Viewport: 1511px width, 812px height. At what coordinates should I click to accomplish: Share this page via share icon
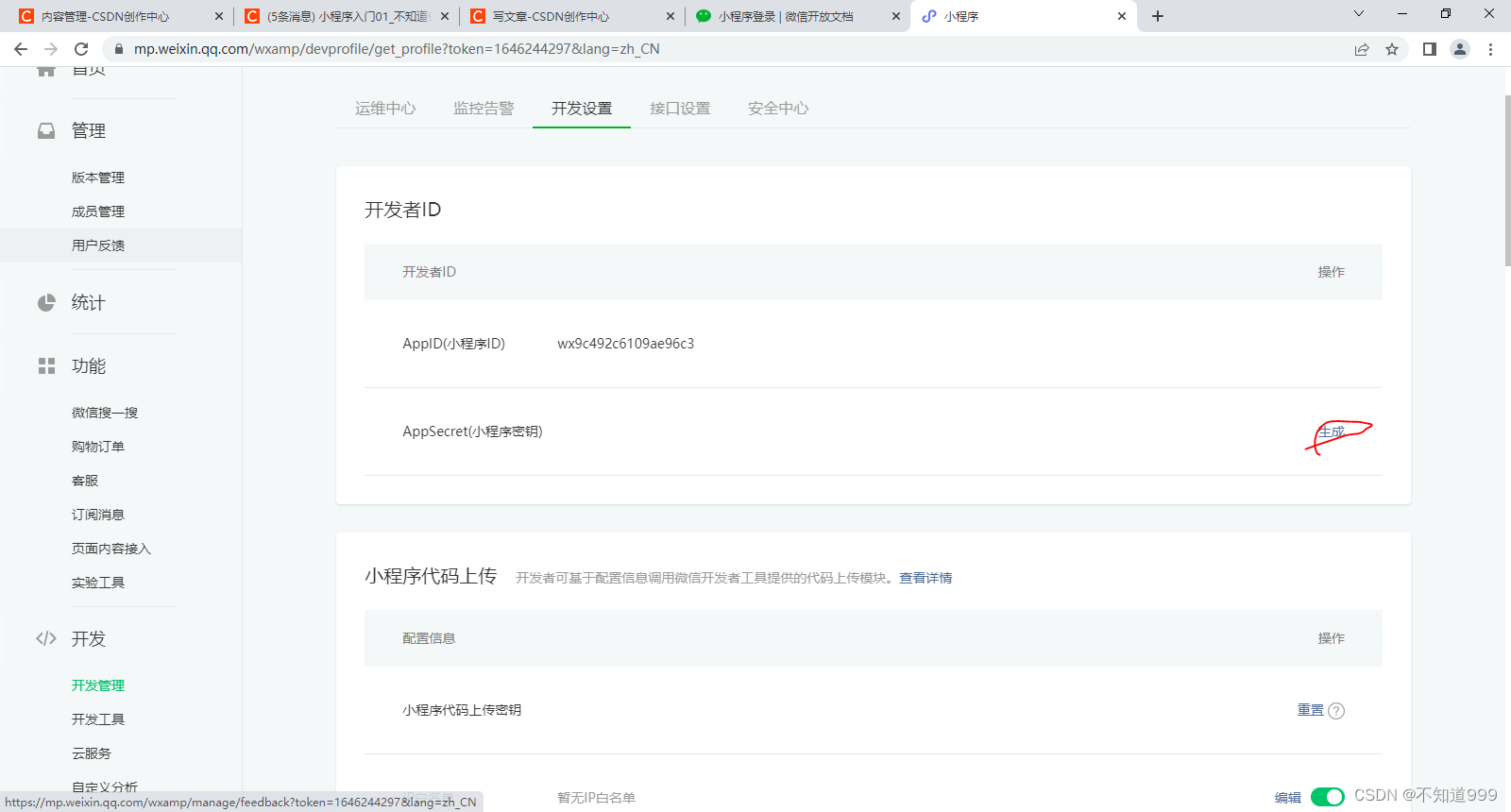pos(1362,49)
